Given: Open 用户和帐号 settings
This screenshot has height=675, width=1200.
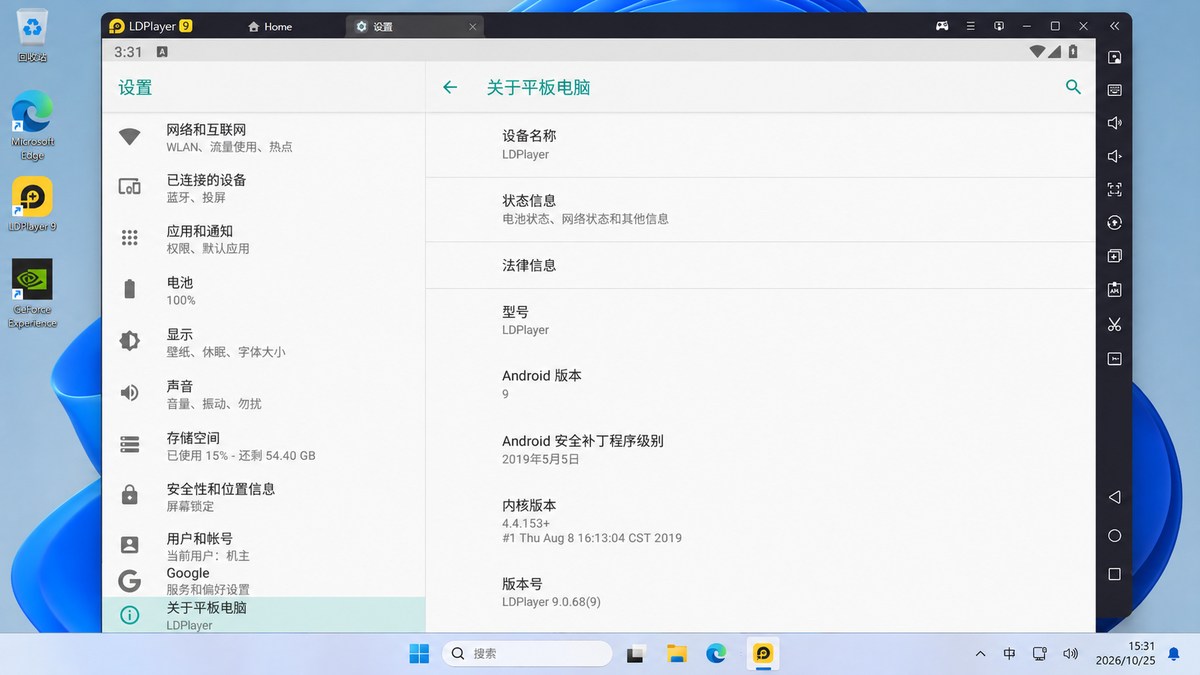Looking at the screenshot, I should click(x=264, y=546).
